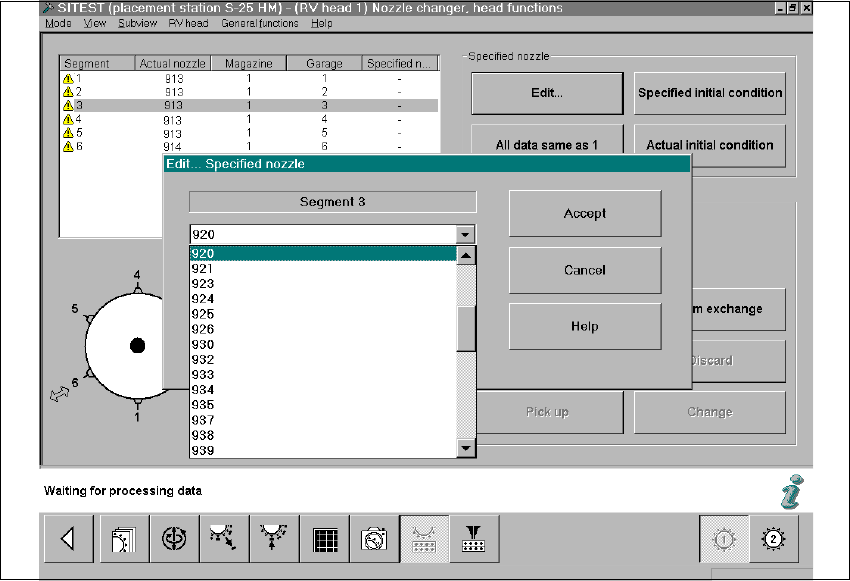Click the green info icon
The image size is (850, 581).
pyautogui.click(x=791, y=491)
